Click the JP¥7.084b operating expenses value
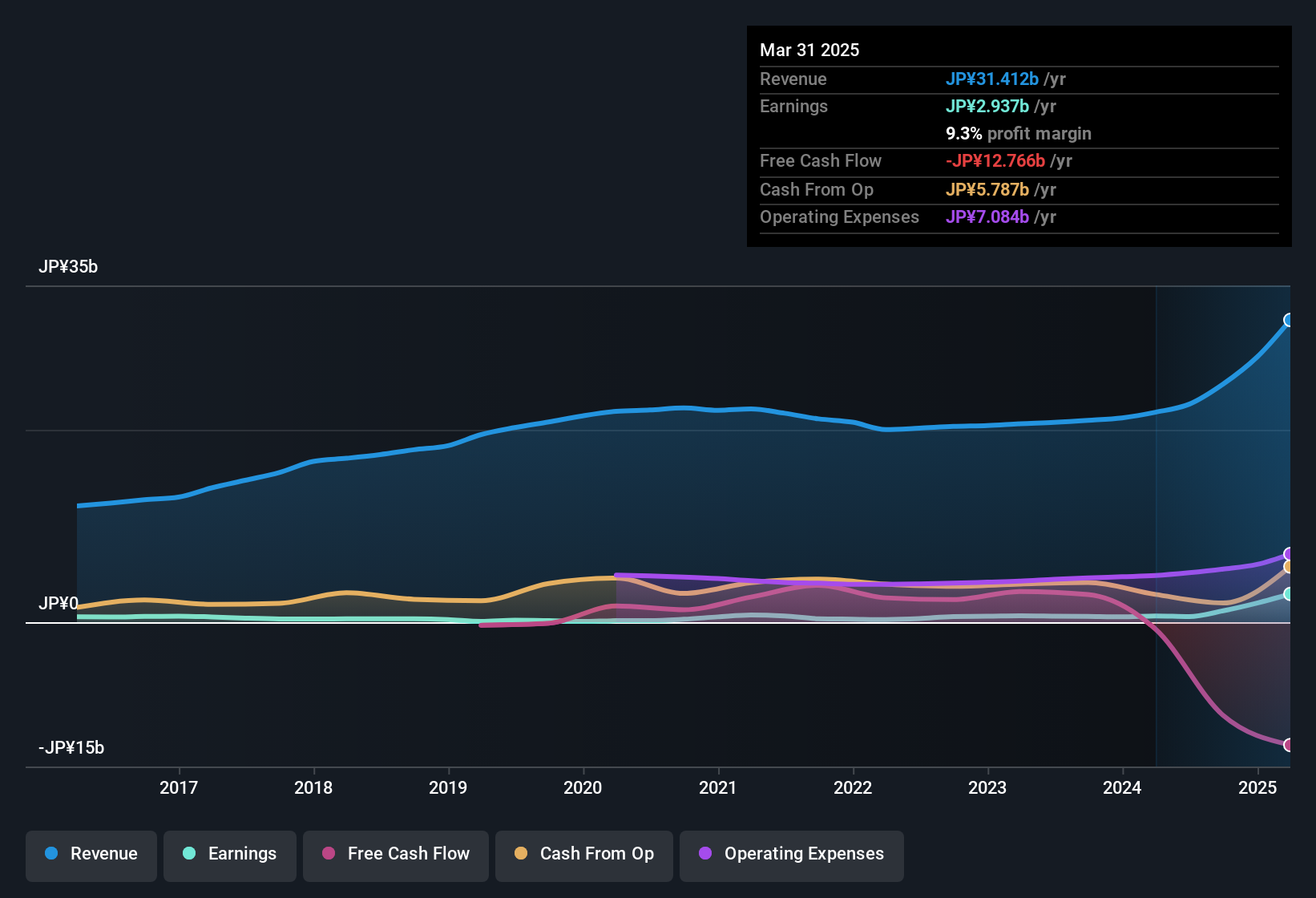 [x=987, y=217]
